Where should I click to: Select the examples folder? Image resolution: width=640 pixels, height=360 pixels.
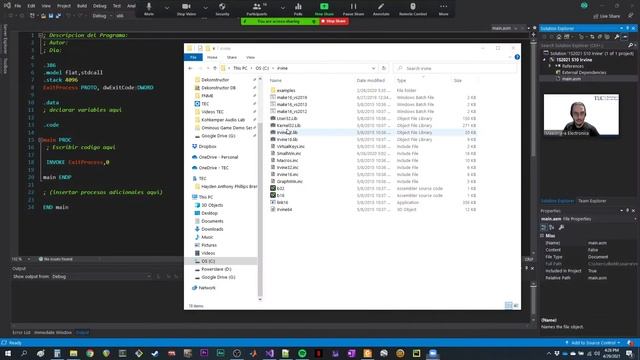tap(286, 91)
